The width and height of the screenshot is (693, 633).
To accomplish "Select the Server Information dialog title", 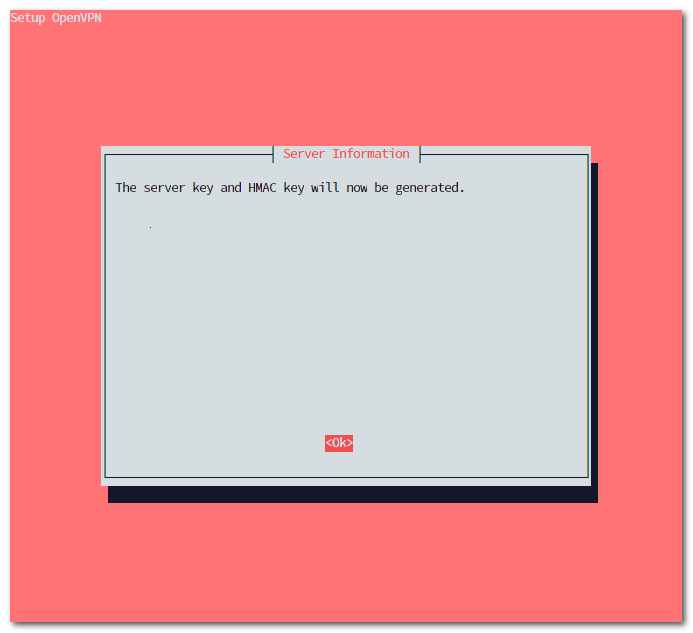I will 346,154.
